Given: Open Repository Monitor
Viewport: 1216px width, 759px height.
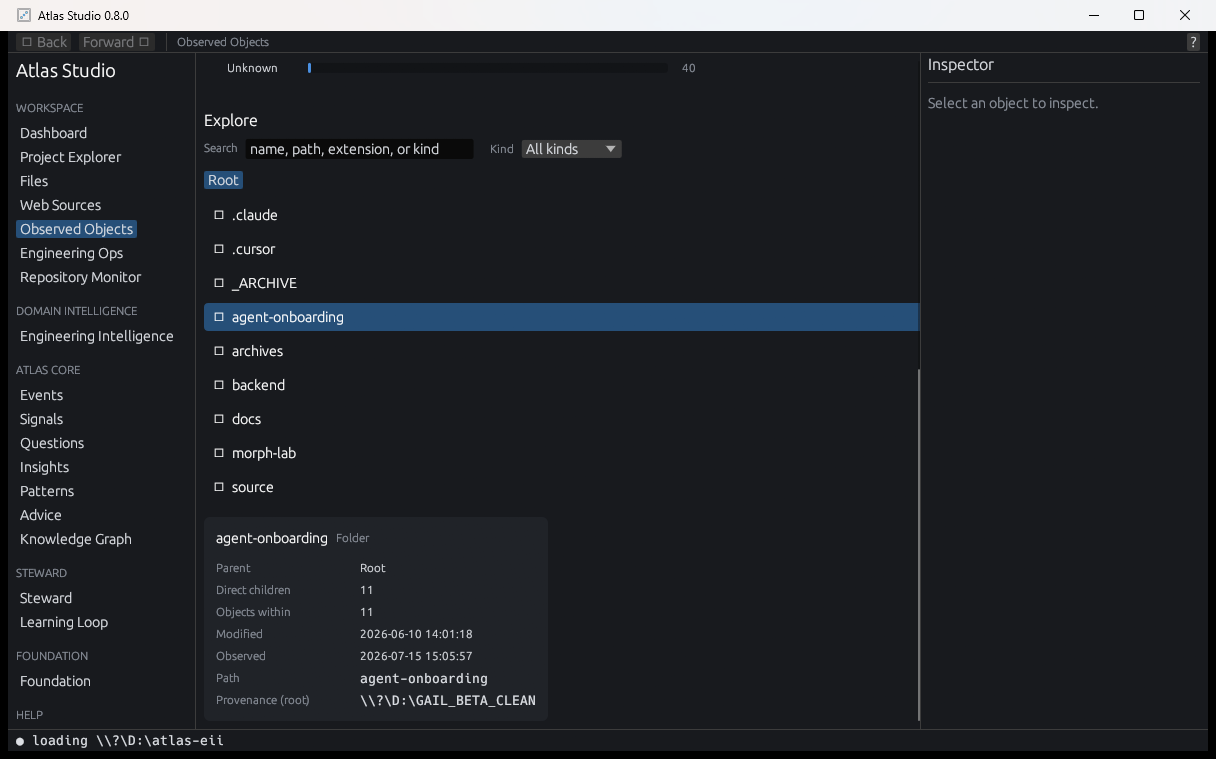Looking at the screenshot, I should point(80,277).
